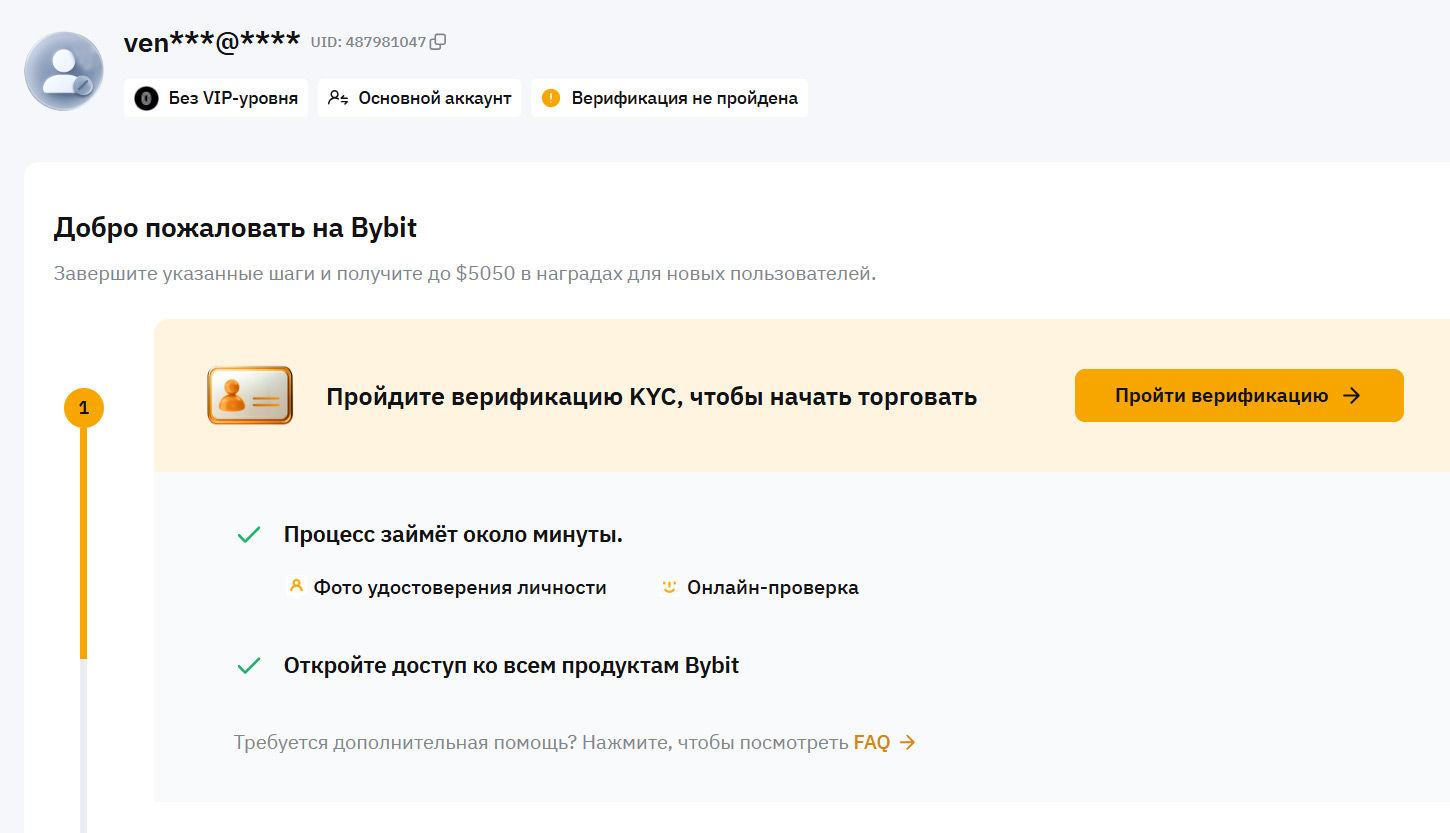
Task: Click the profile avatar edit icon
Action: [x=84, y=87]
